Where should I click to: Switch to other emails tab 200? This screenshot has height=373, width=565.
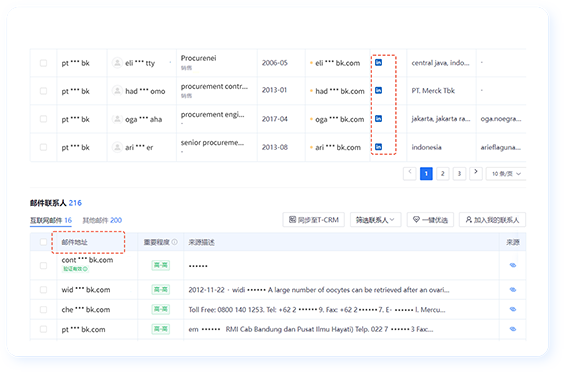click(x=102, y=220)
